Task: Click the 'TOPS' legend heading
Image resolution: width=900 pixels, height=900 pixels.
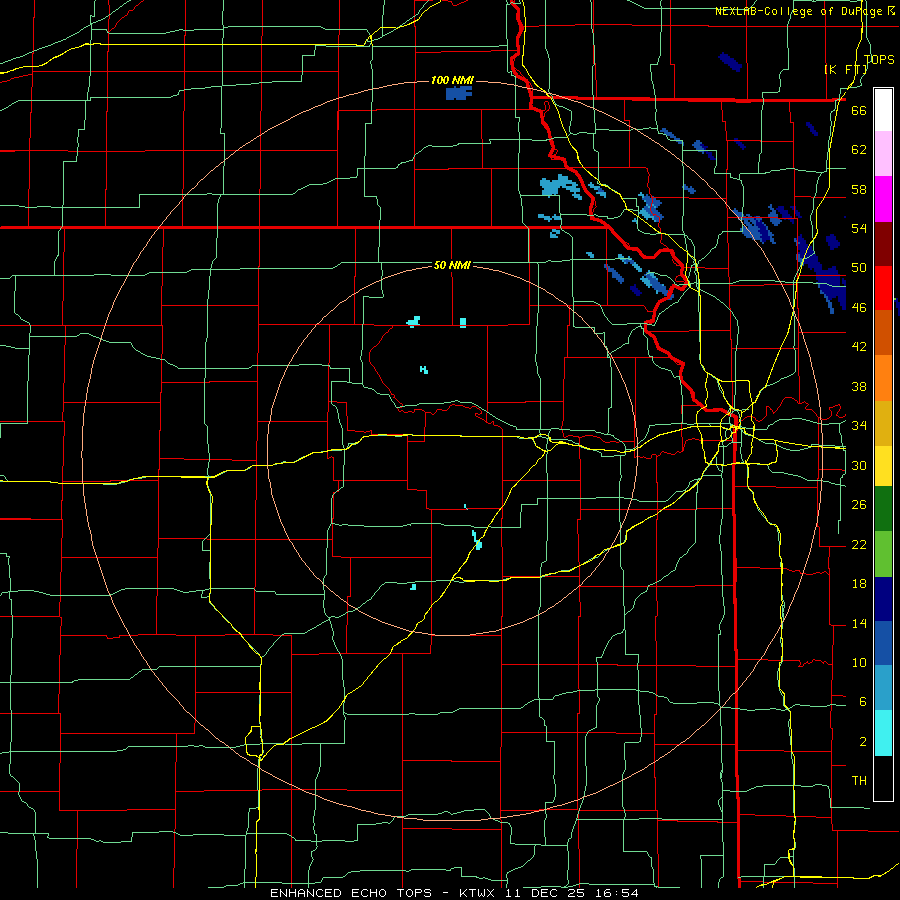Action: (x=879, y=59)
